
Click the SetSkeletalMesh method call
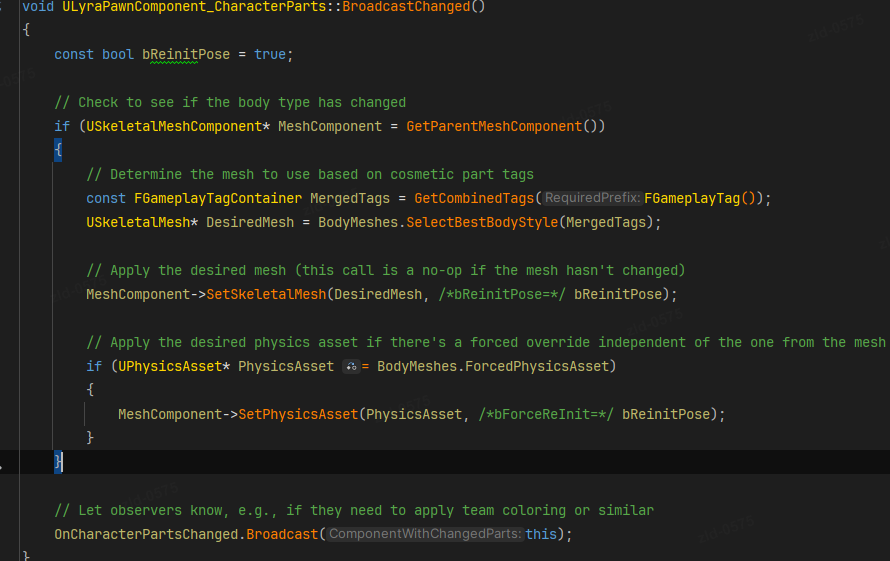point(266,294)
